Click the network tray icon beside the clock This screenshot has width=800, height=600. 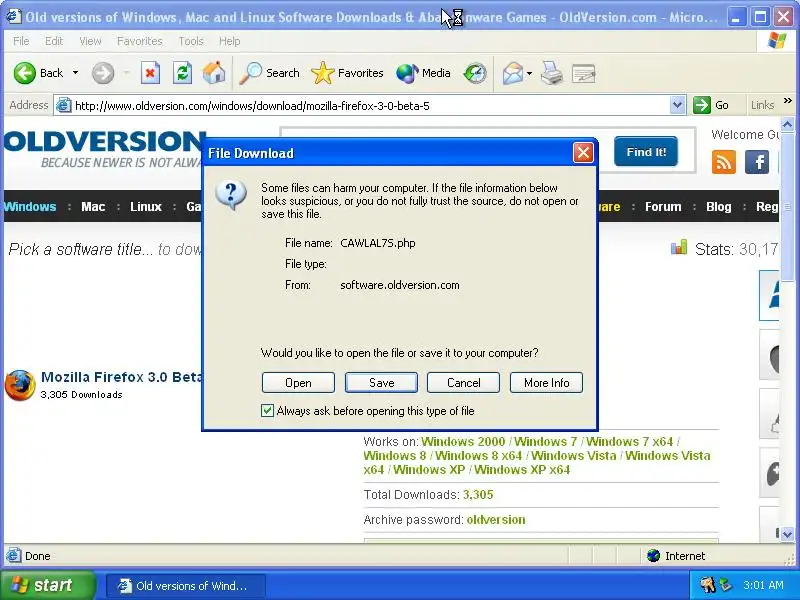pos(726,584)
